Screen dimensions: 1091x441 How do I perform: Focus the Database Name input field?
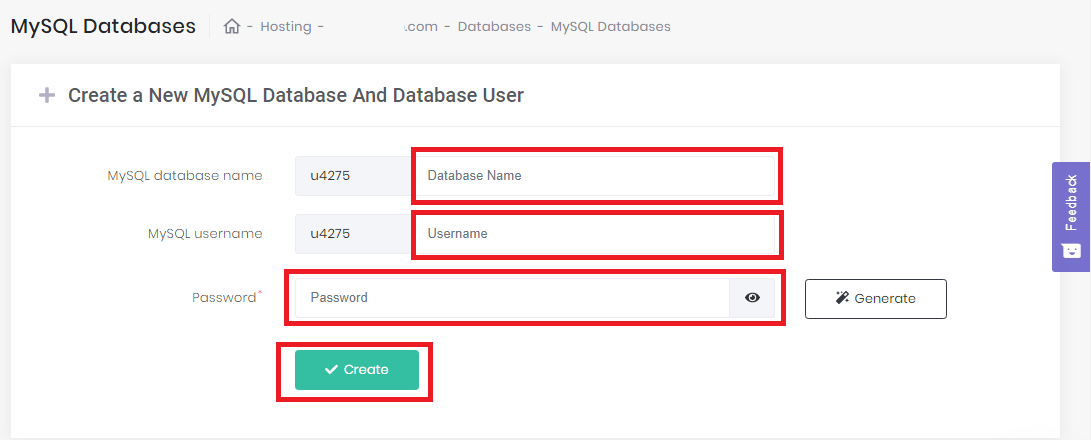pos(595,176)
